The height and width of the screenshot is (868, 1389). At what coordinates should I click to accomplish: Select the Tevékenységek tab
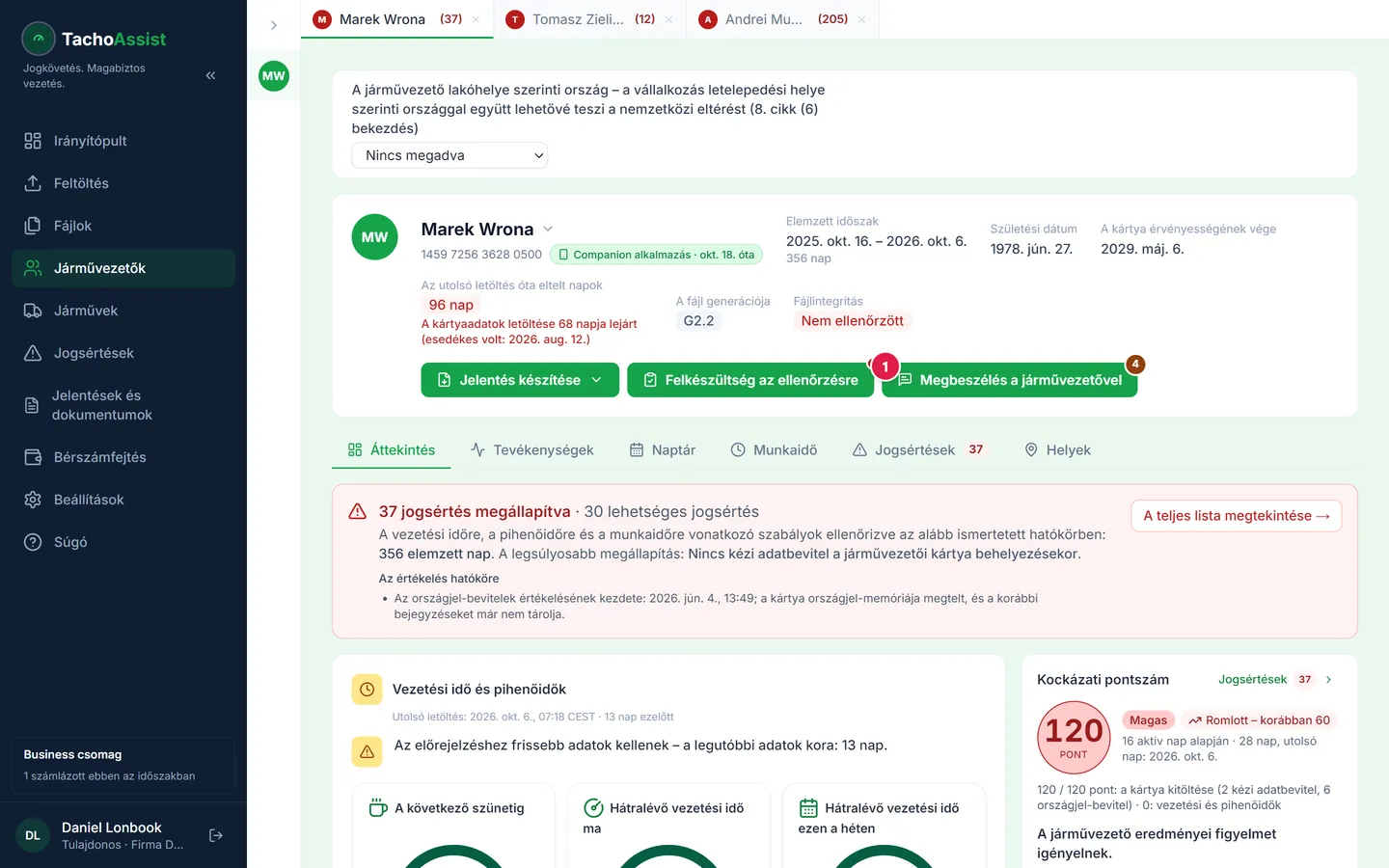tap(531, 450)
